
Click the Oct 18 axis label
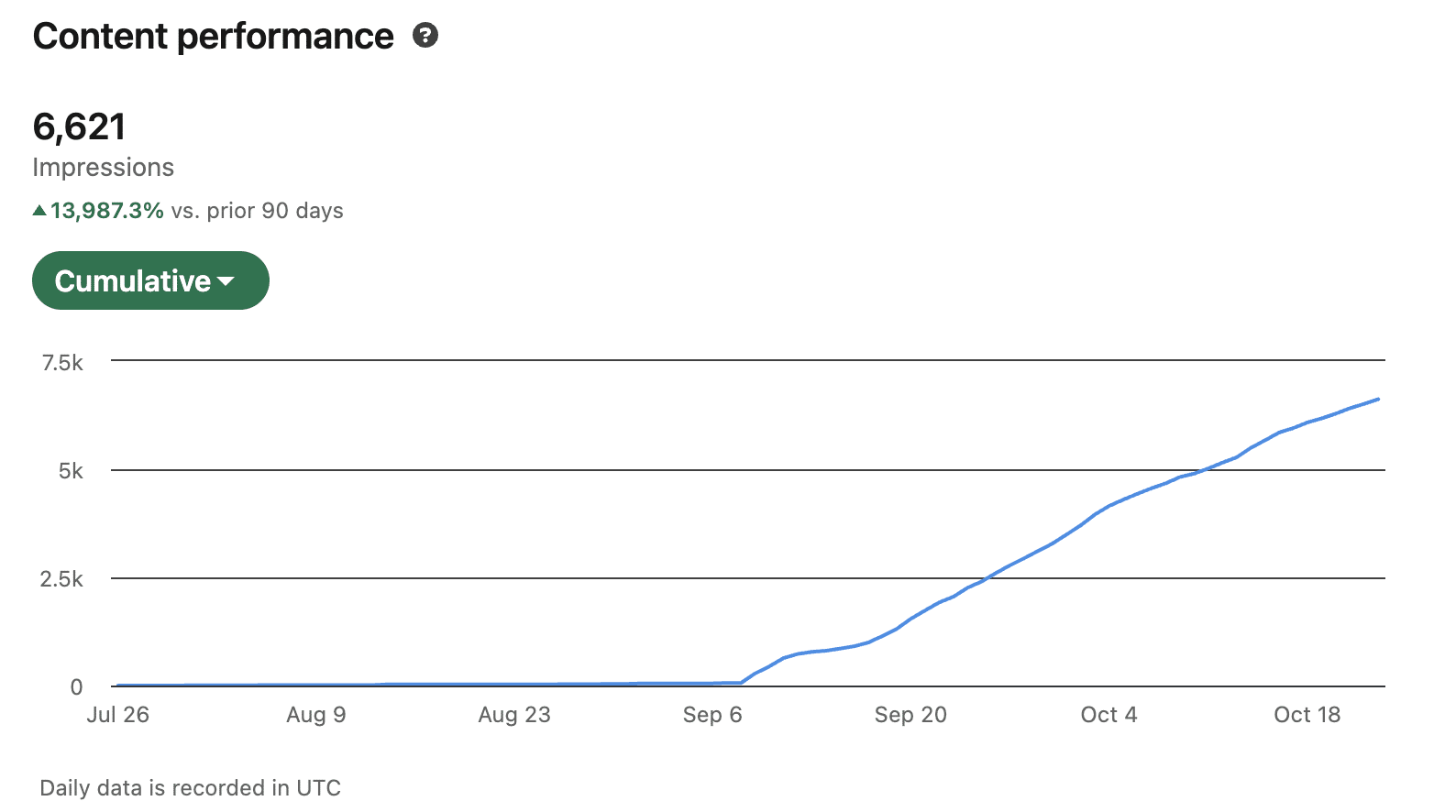point(1307,715)
